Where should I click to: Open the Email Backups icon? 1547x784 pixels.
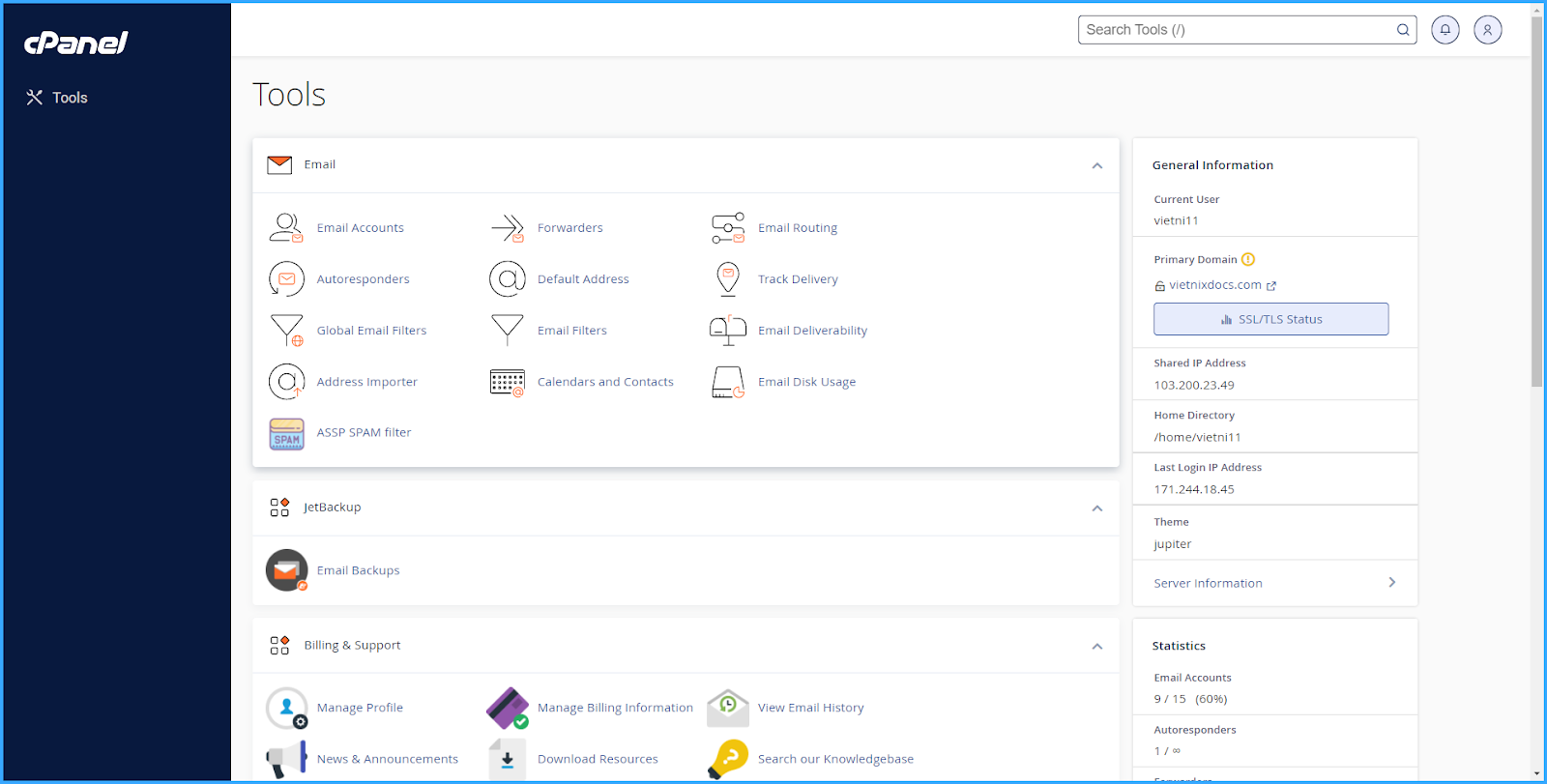[x=286, y=570]
